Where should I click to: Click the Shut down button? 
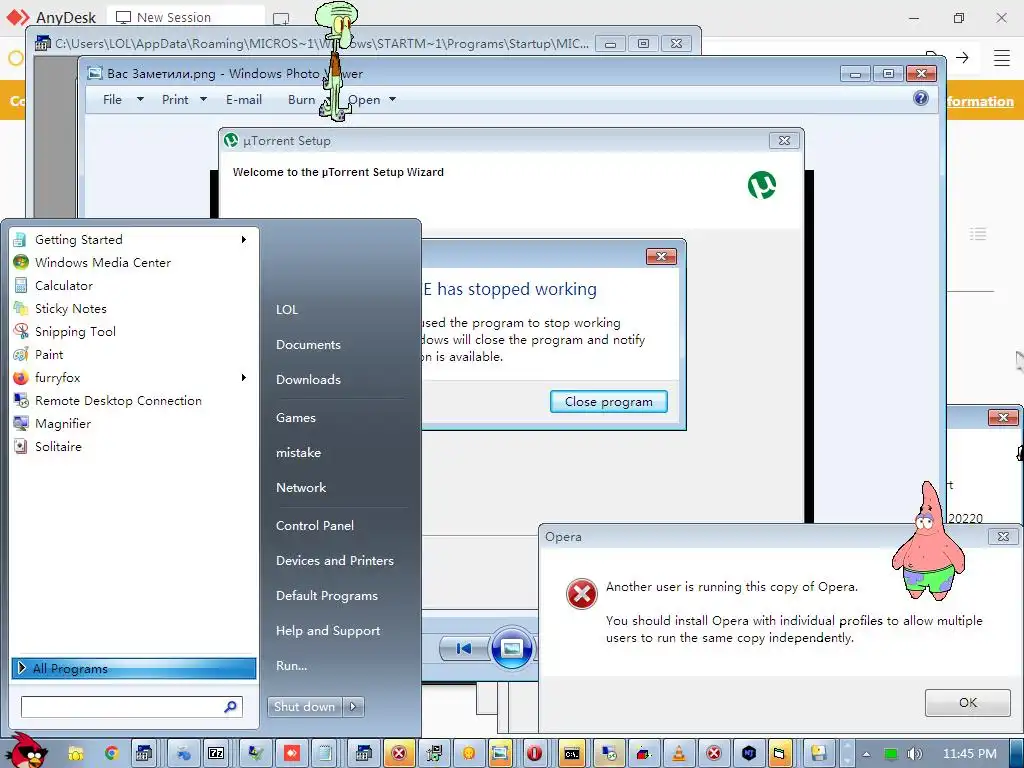(x=304, y=707)
